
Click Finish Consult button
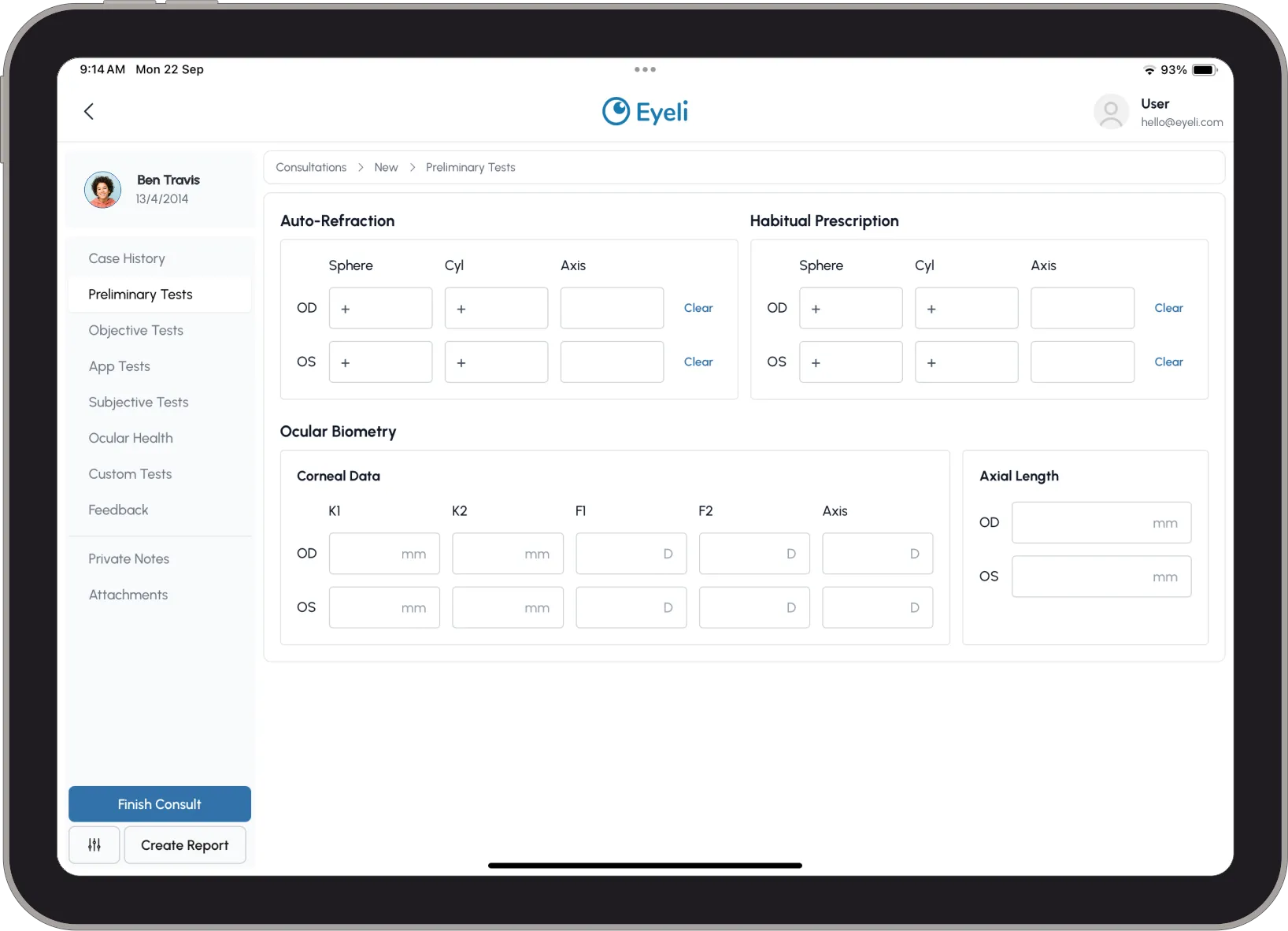(160, 804)
